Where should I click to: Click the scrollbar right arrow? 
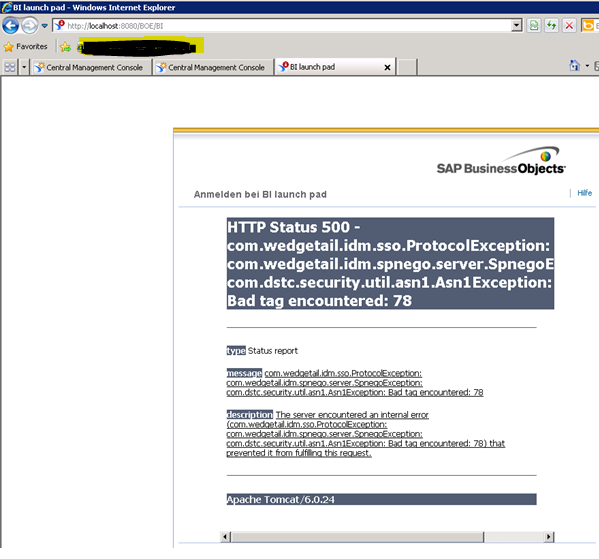coord(549,537)
